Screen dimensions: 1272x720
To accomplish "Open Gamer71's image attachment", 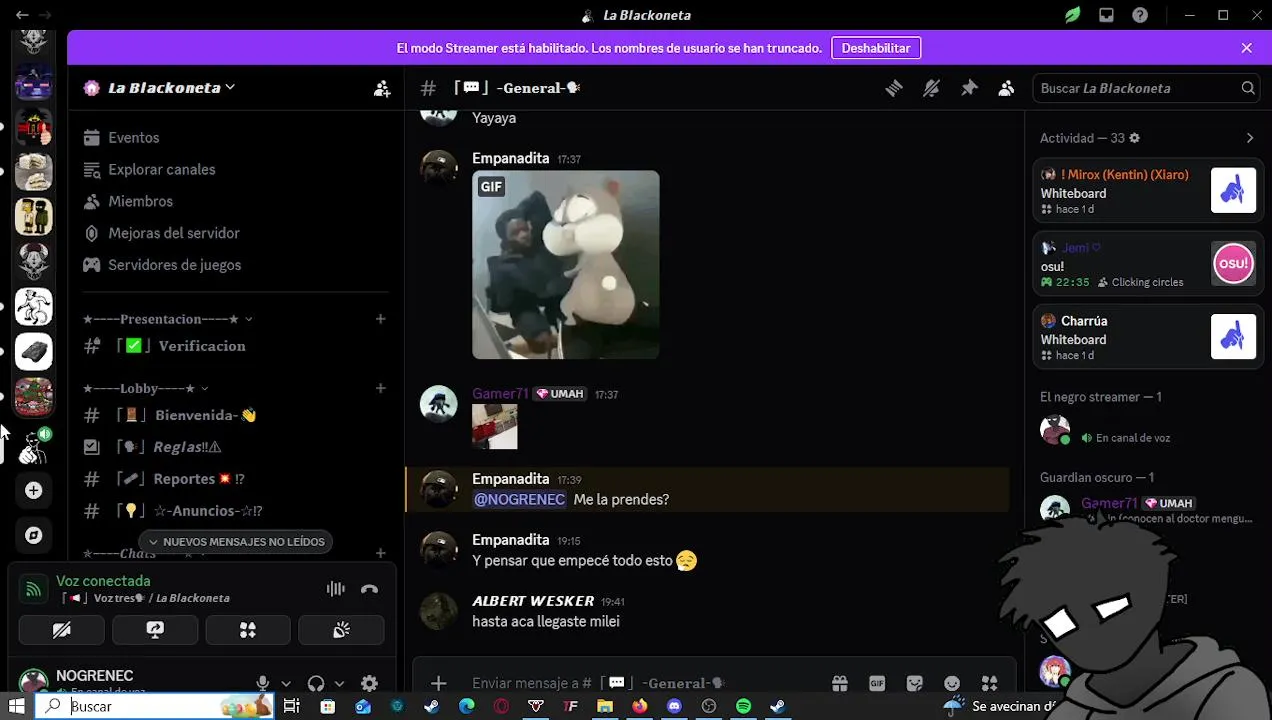I will pyautogui.click(x=495, y=427).
